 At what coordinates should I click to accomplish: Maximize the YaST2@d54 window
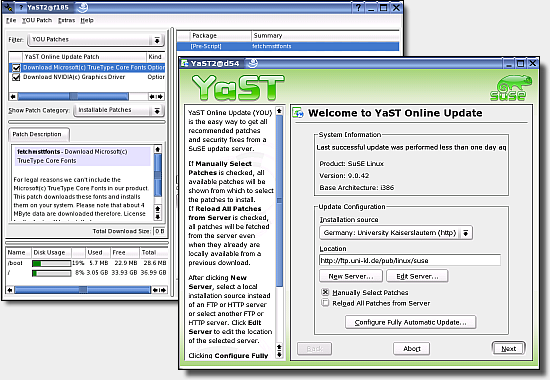pyautogui.click(x=521, y=64)
